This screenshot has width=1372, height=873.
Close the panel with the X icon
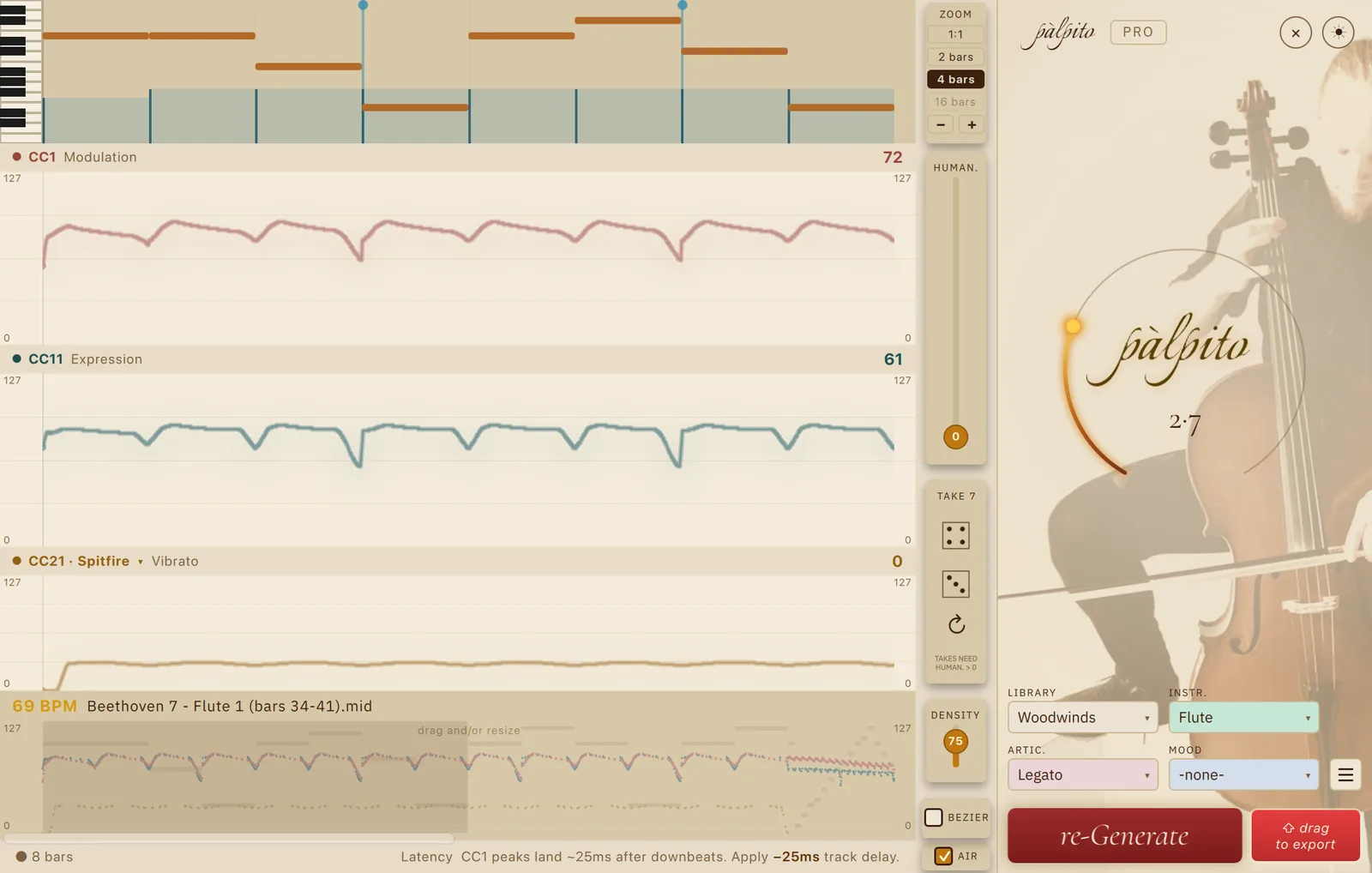coord(1296,33)
